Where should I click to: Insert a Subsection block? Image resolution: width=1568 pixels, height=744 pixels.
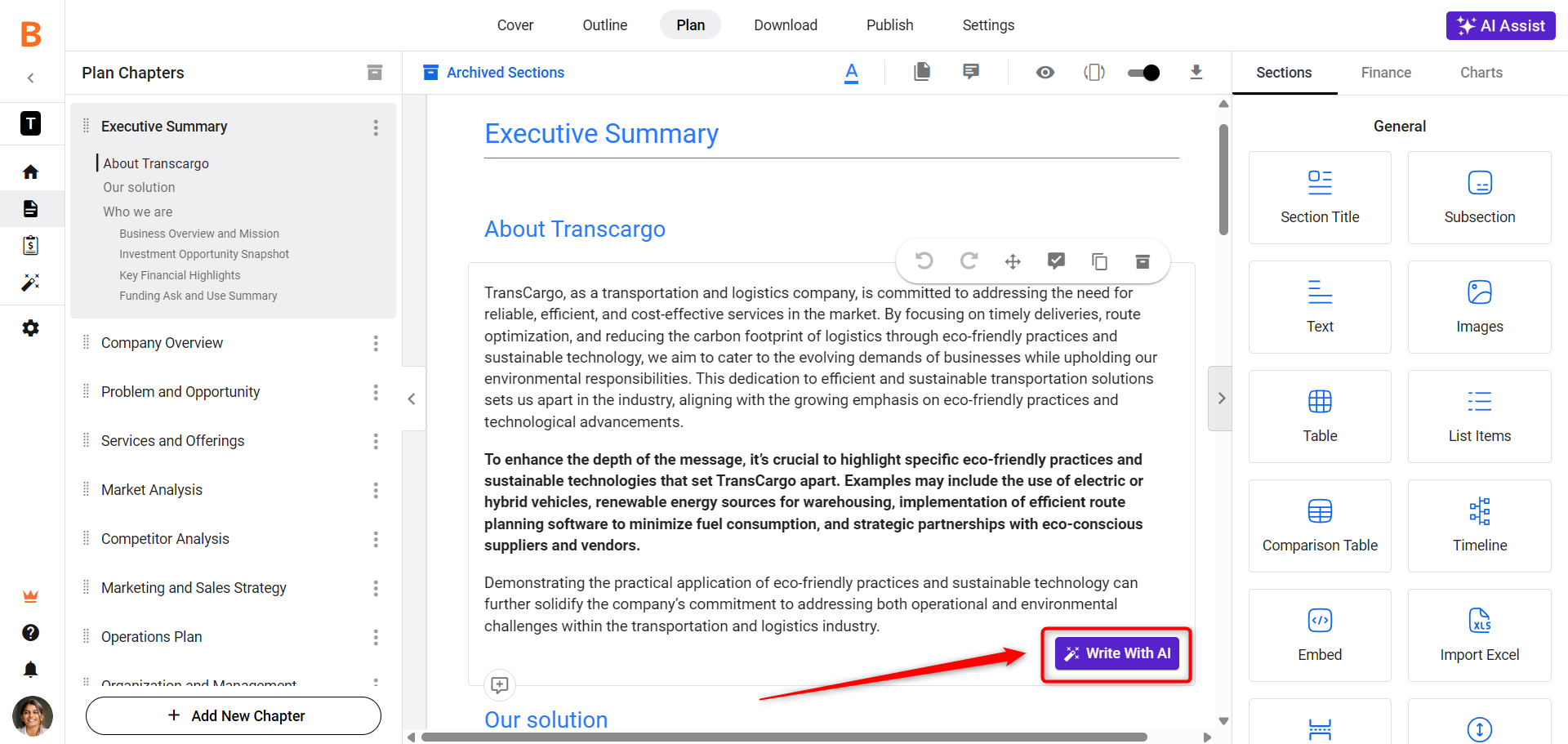point(1480,198)
